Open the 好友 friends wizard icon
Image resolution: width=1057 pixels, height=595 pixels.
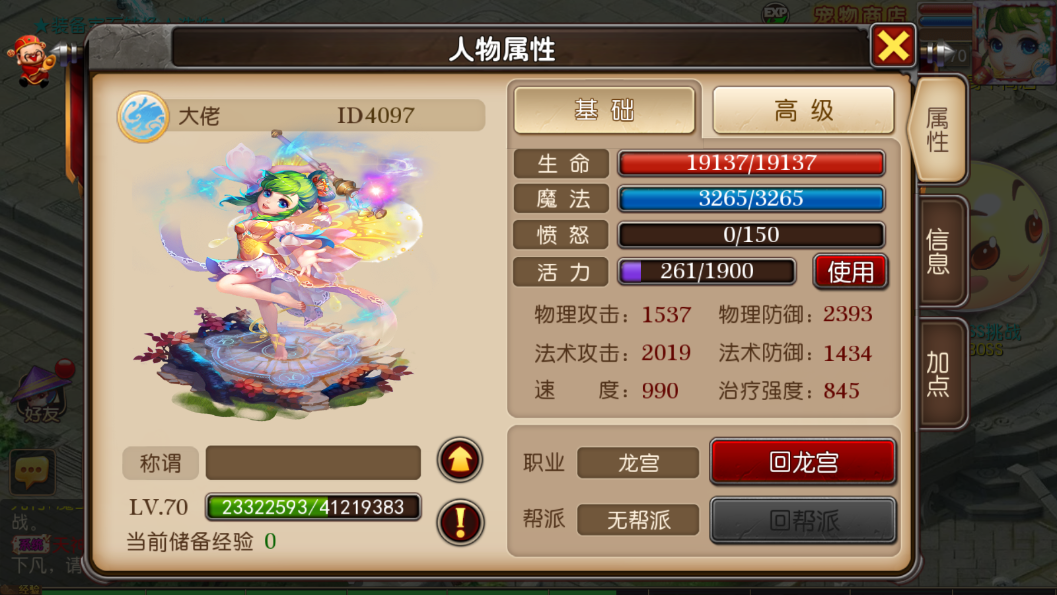(x=42, y=393)
